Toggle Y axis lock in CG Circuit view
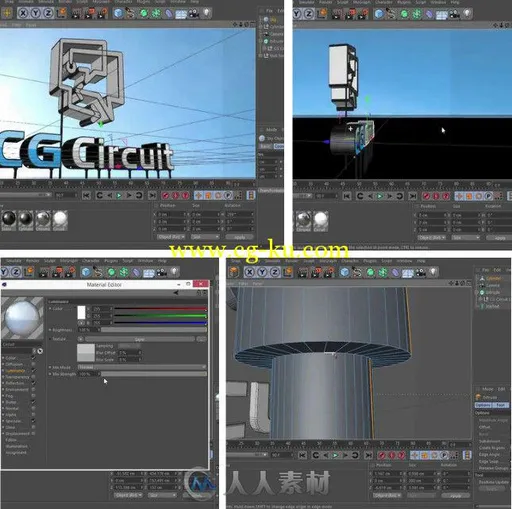 tap(36, 13)
